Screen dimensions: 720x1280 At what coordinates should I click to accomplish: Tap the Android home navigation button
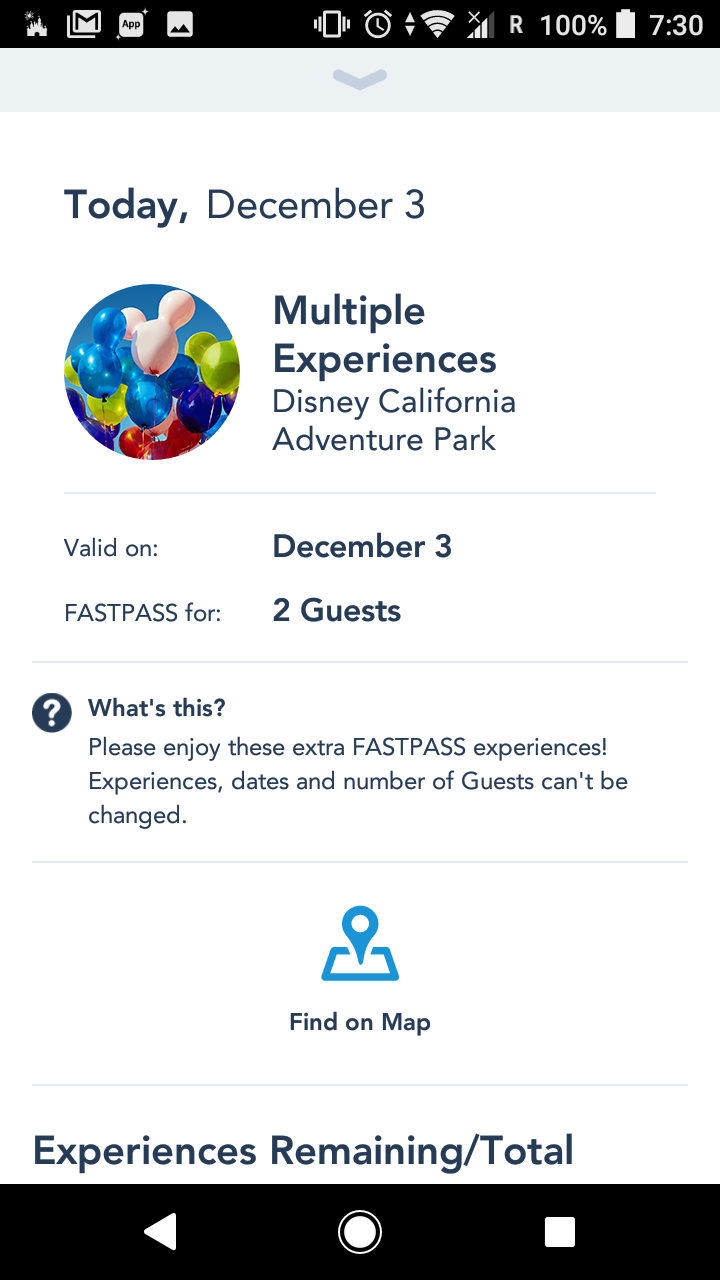coord(360,1232)
